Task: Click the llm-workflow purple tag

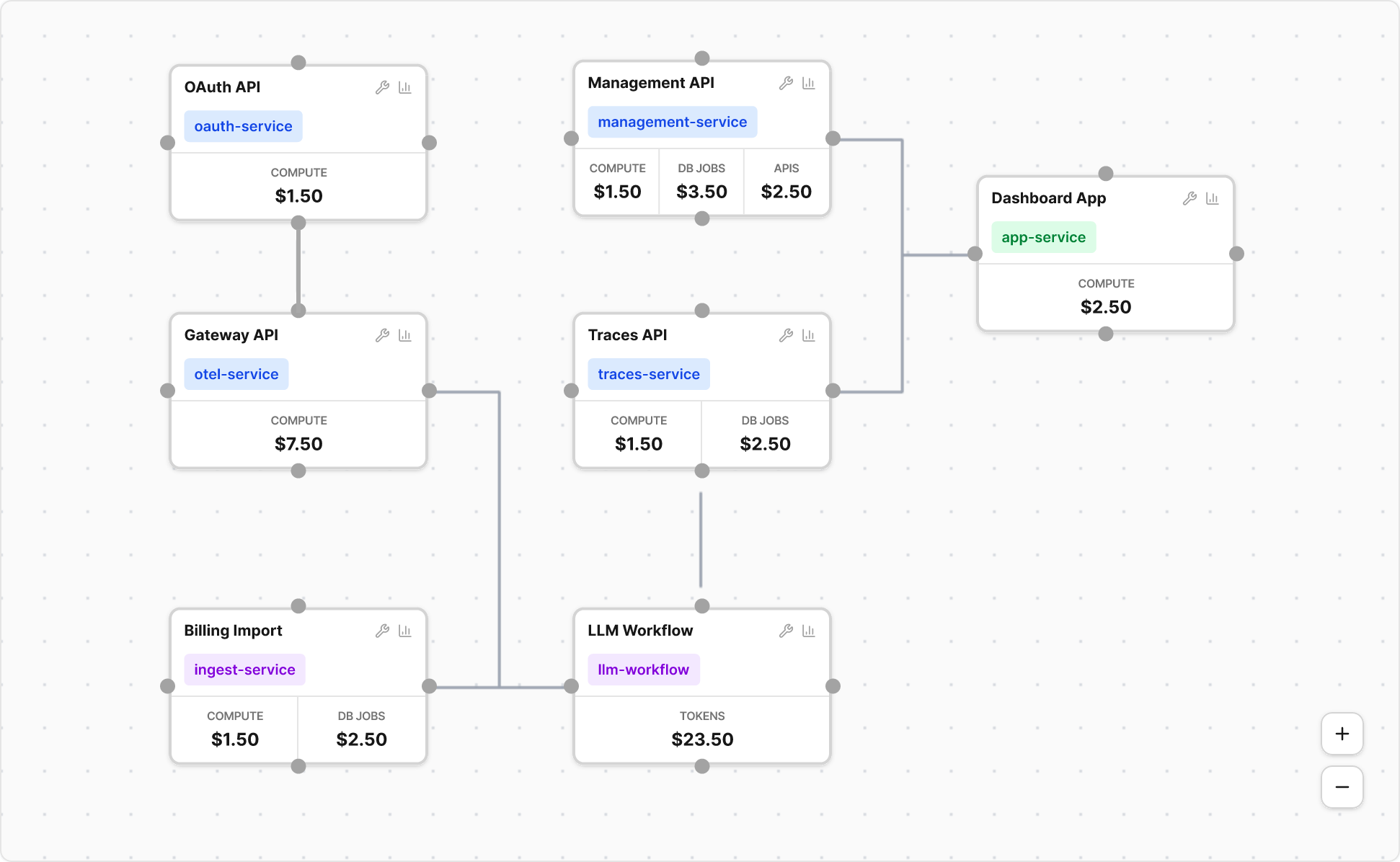Action: click(x=643, y=670)
